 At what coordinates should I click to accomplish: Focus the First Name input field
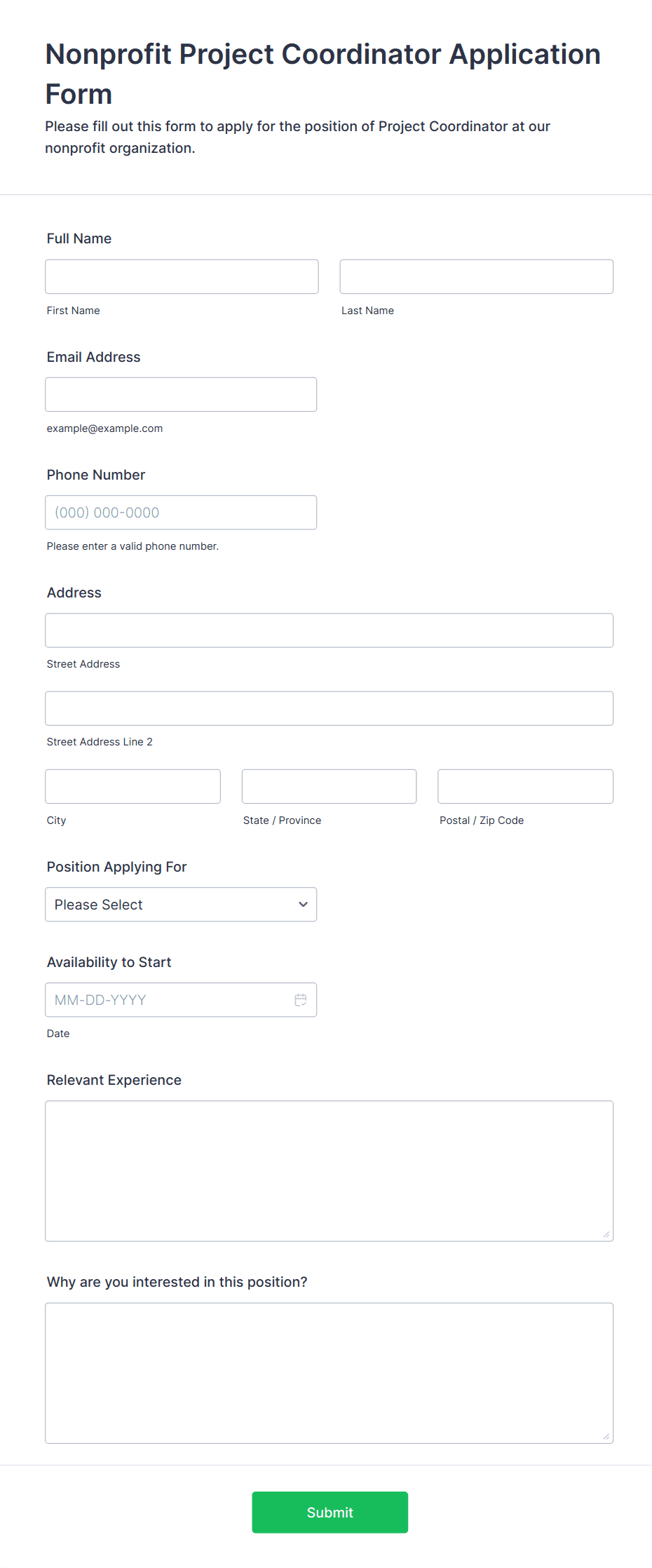pos(182,277)
